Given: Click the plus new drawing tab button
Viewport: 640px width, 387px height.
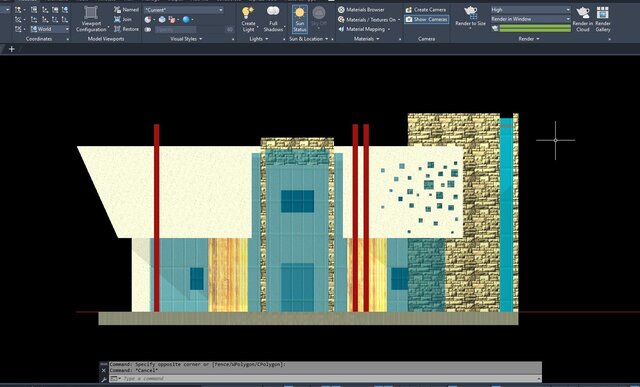Looking at the screenshot, I should [11, 49].
